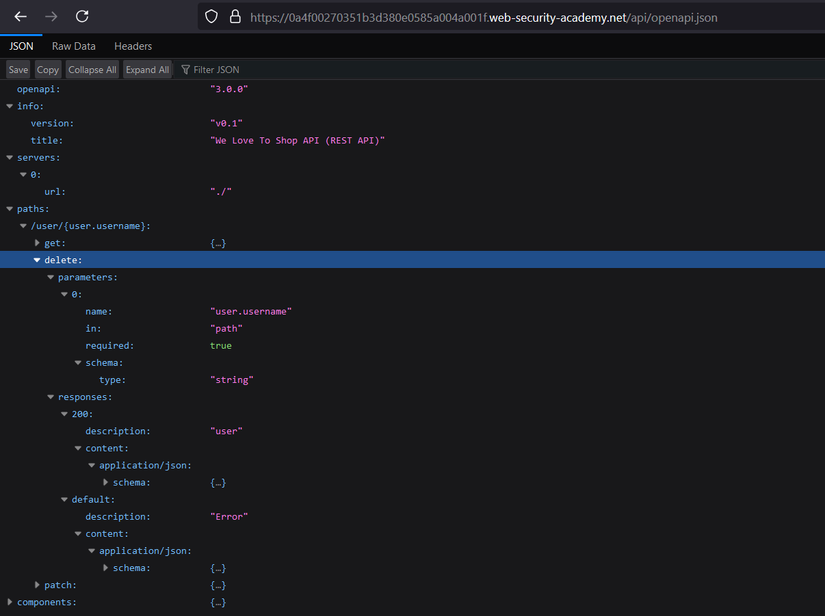Collapse the servers 0 entry arrow
This screenshot has width=825, height=616.
(x=23, y=175)
